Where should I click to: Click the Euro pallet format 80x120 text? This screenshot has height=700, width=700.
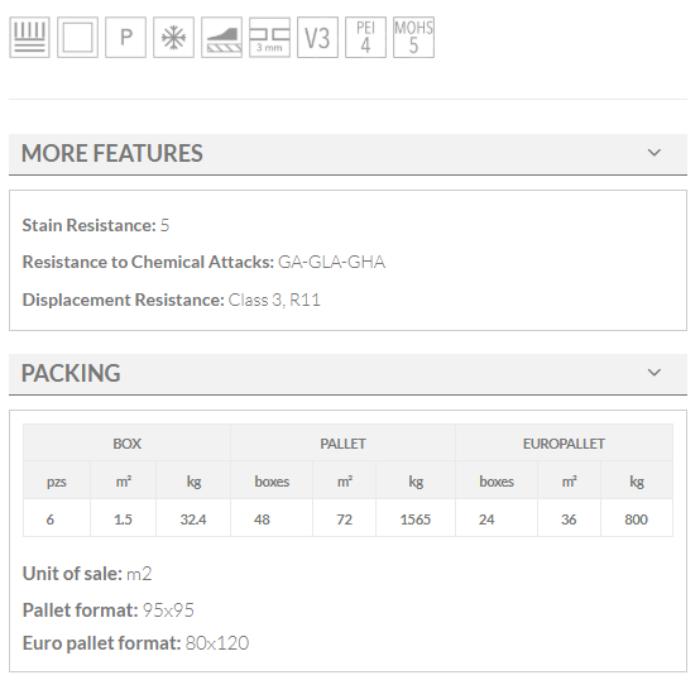(x=135, y=643)
